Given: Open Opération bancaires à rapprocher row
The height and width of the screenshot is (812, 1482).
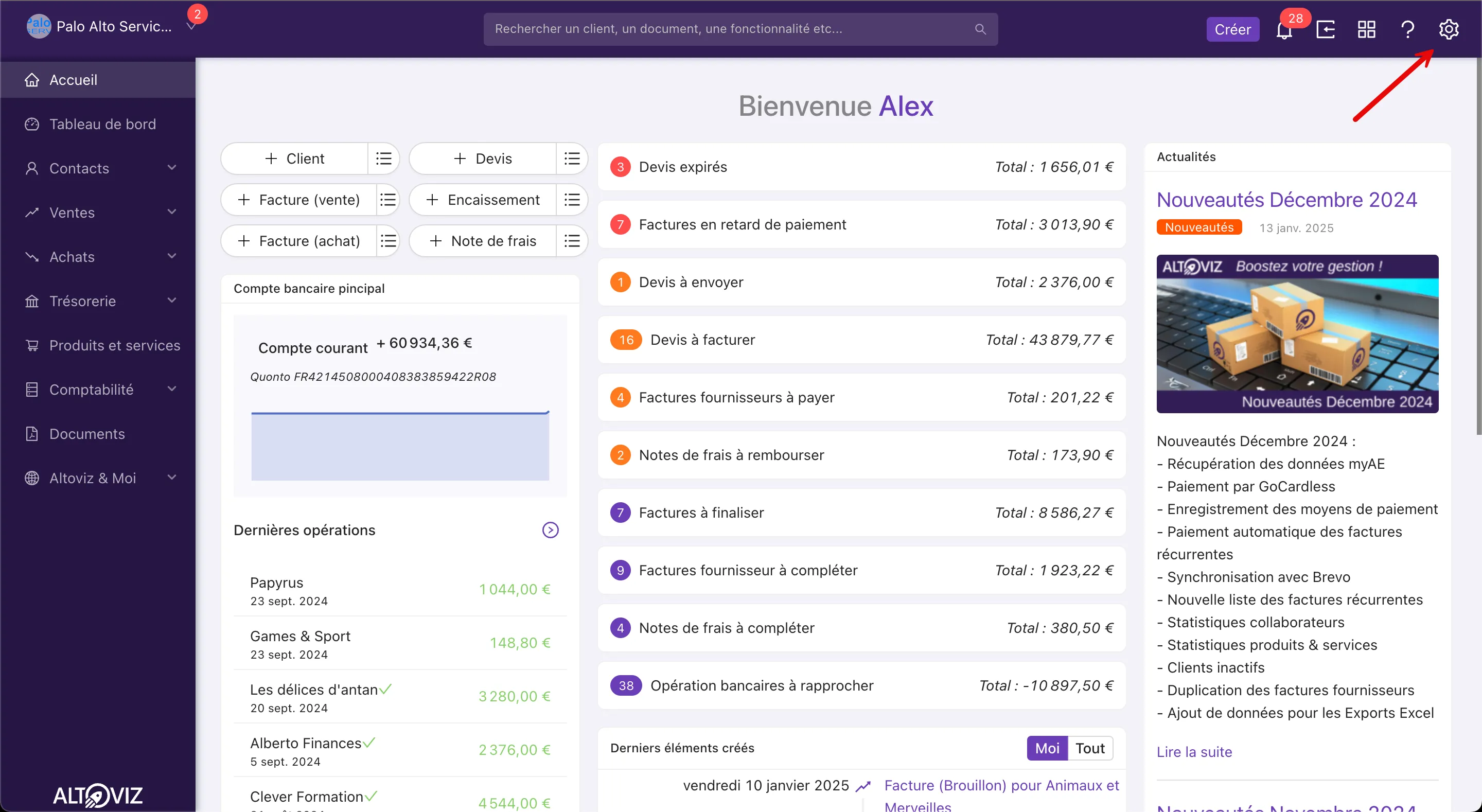Looking at the screenshot, I should (861, 685).
